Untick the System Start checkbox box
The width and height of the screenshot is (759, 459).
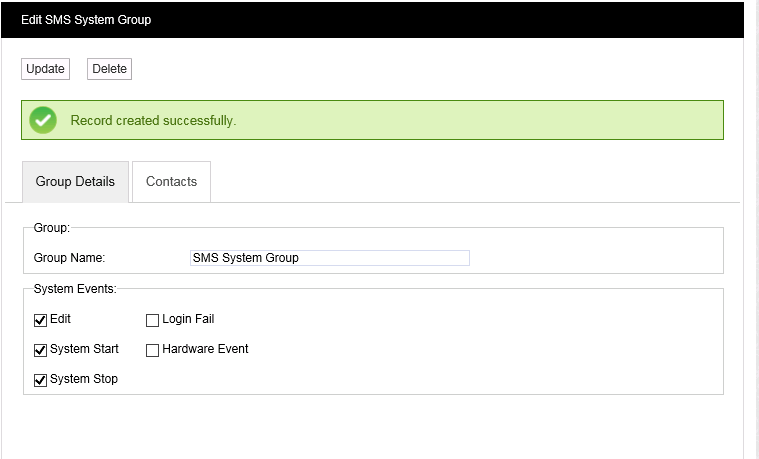coord(41,350)
